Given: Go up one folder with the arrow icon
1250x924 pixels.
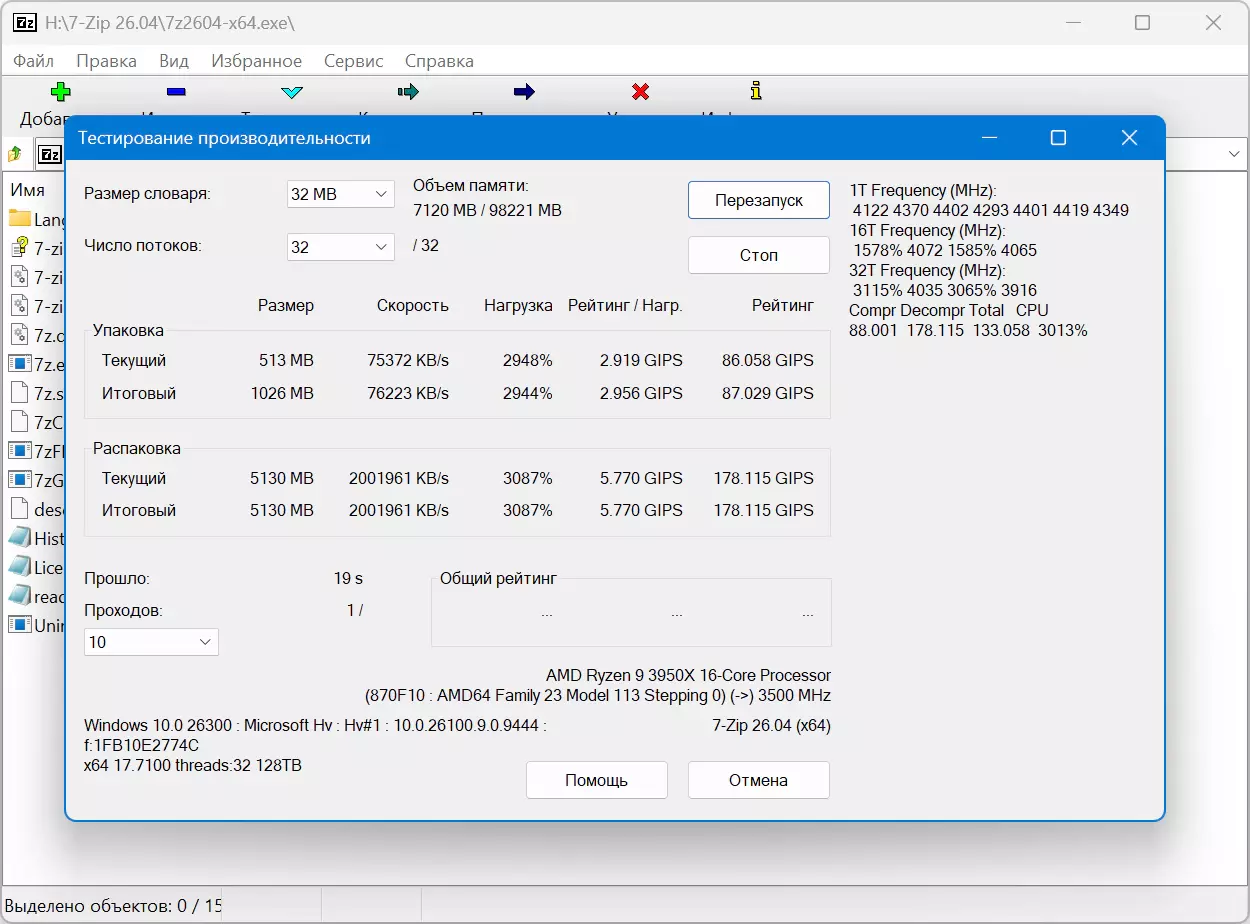Looking at the screenshot, I should pyautogui.click(x=15, y=155).
